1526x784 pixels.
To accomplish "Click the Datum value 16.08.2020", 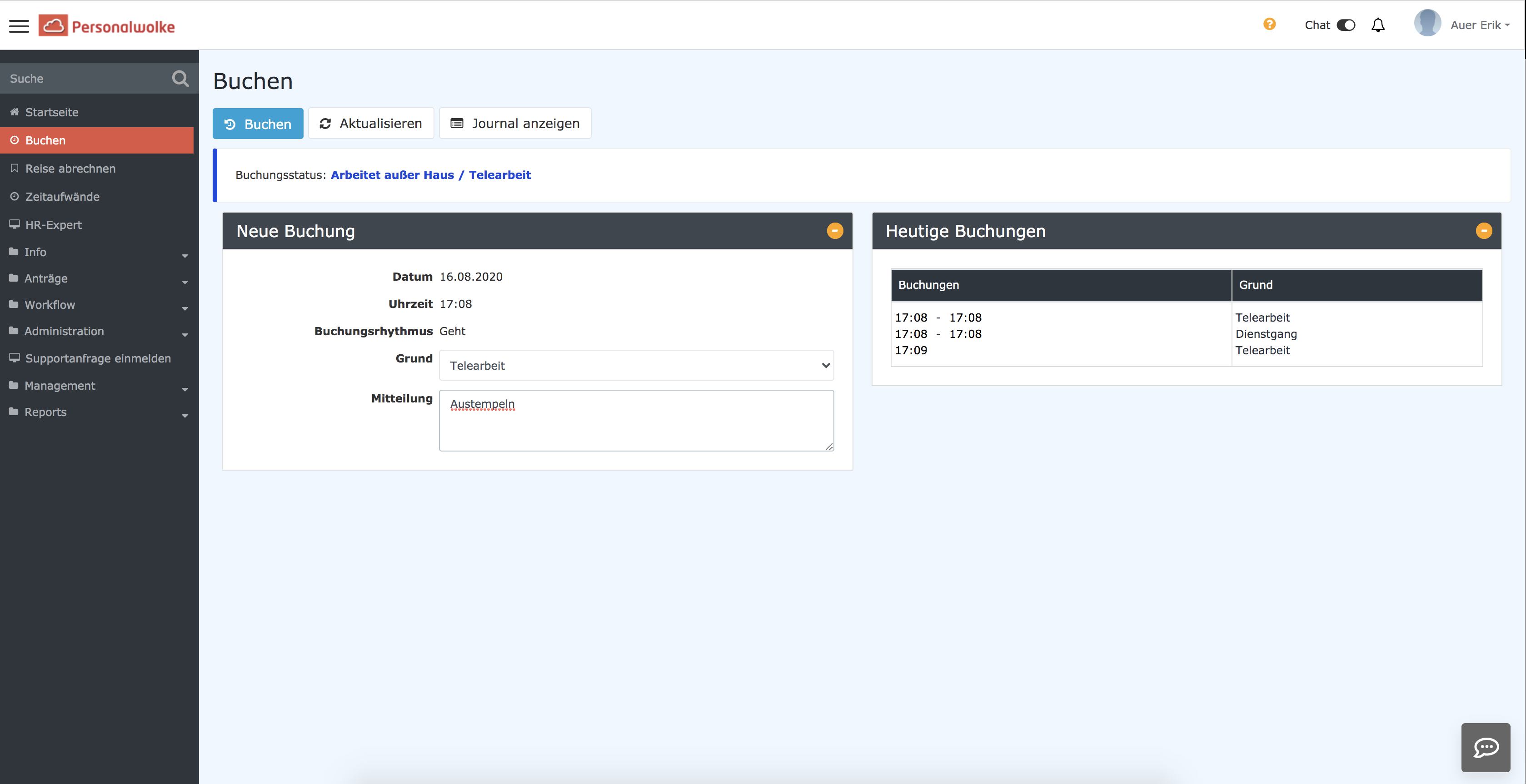I will pyautogui.click(x=471, y=277).
